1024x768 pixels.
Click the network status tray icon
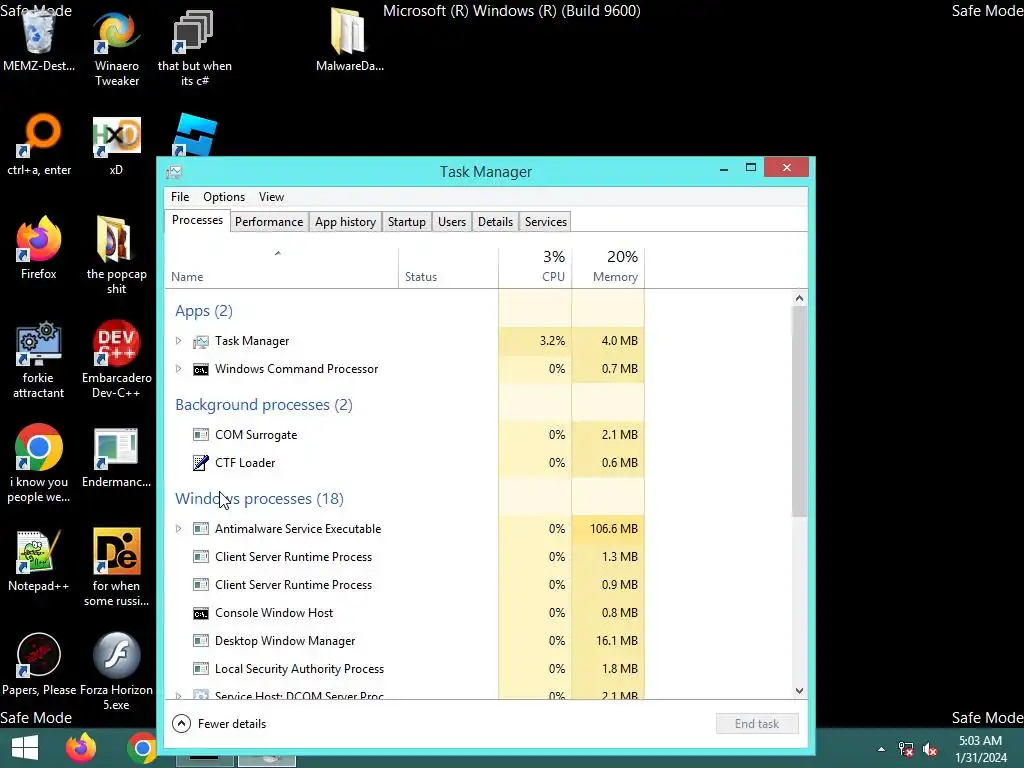[x=906, y=749]
